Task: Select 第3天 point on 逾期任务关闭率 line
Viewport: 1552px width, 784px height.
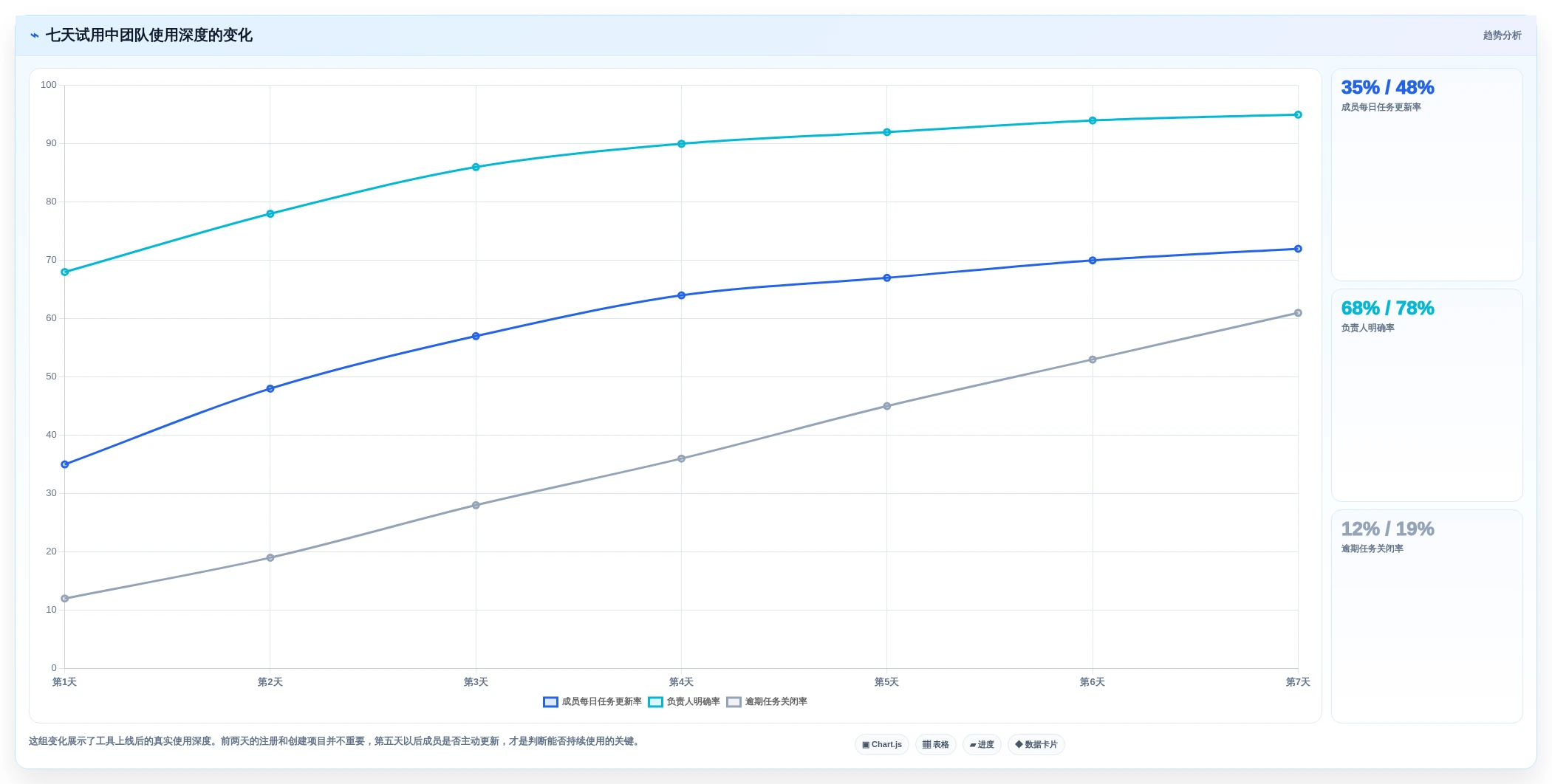Action: (476, 506)
